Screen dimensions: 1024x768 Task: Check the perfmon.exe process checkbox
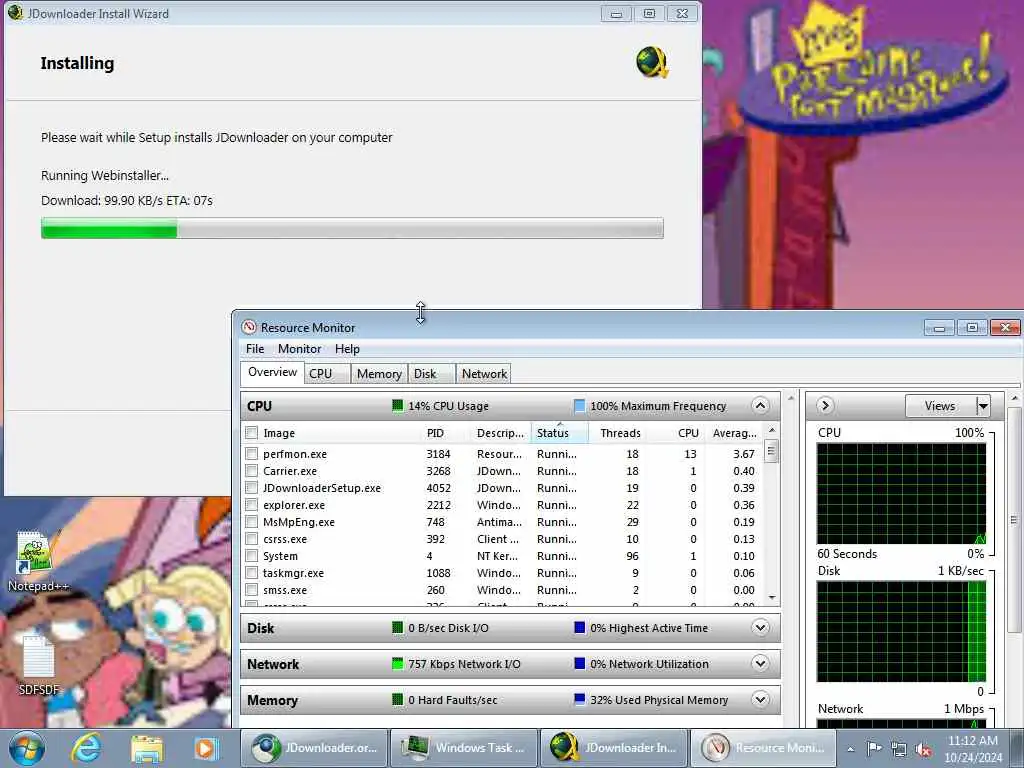click(x=251, y=453)
